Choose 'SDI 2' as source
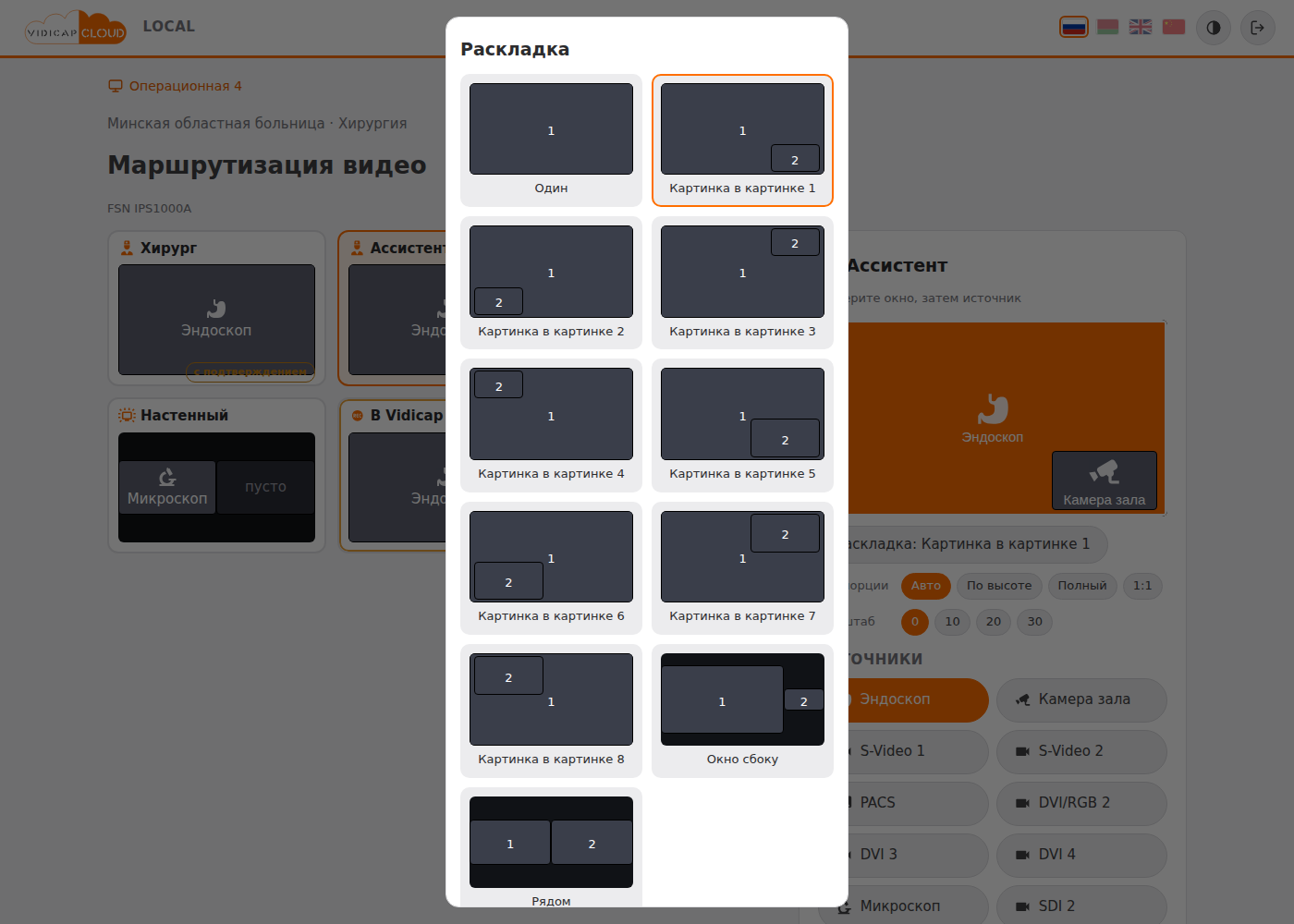Image resolution: width=1294 pixels, height=924 pixels. [1081, 906]
